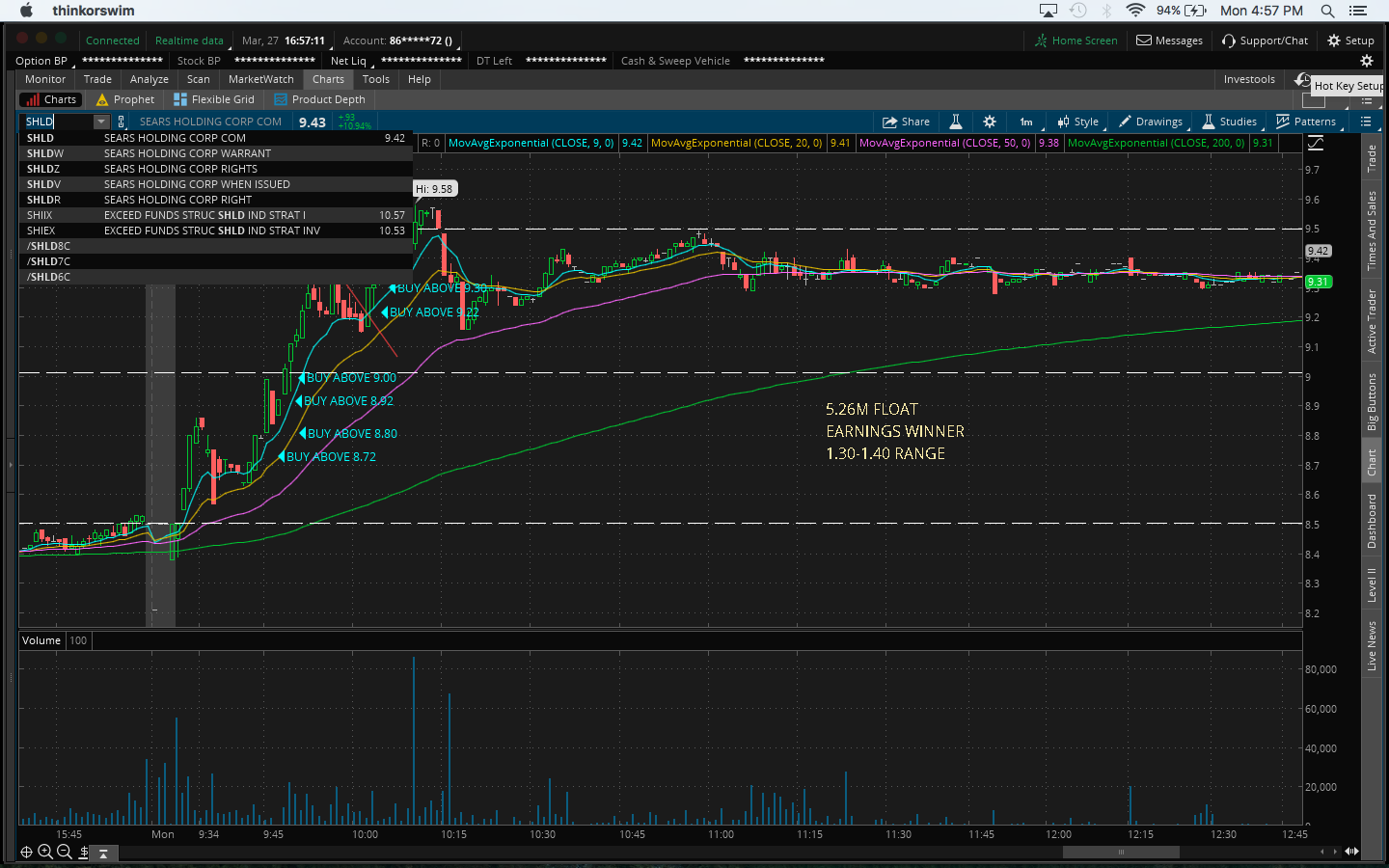Switch to the MarketWatch tab
The height and width of the screenshot is (868, 1389).
260,79
